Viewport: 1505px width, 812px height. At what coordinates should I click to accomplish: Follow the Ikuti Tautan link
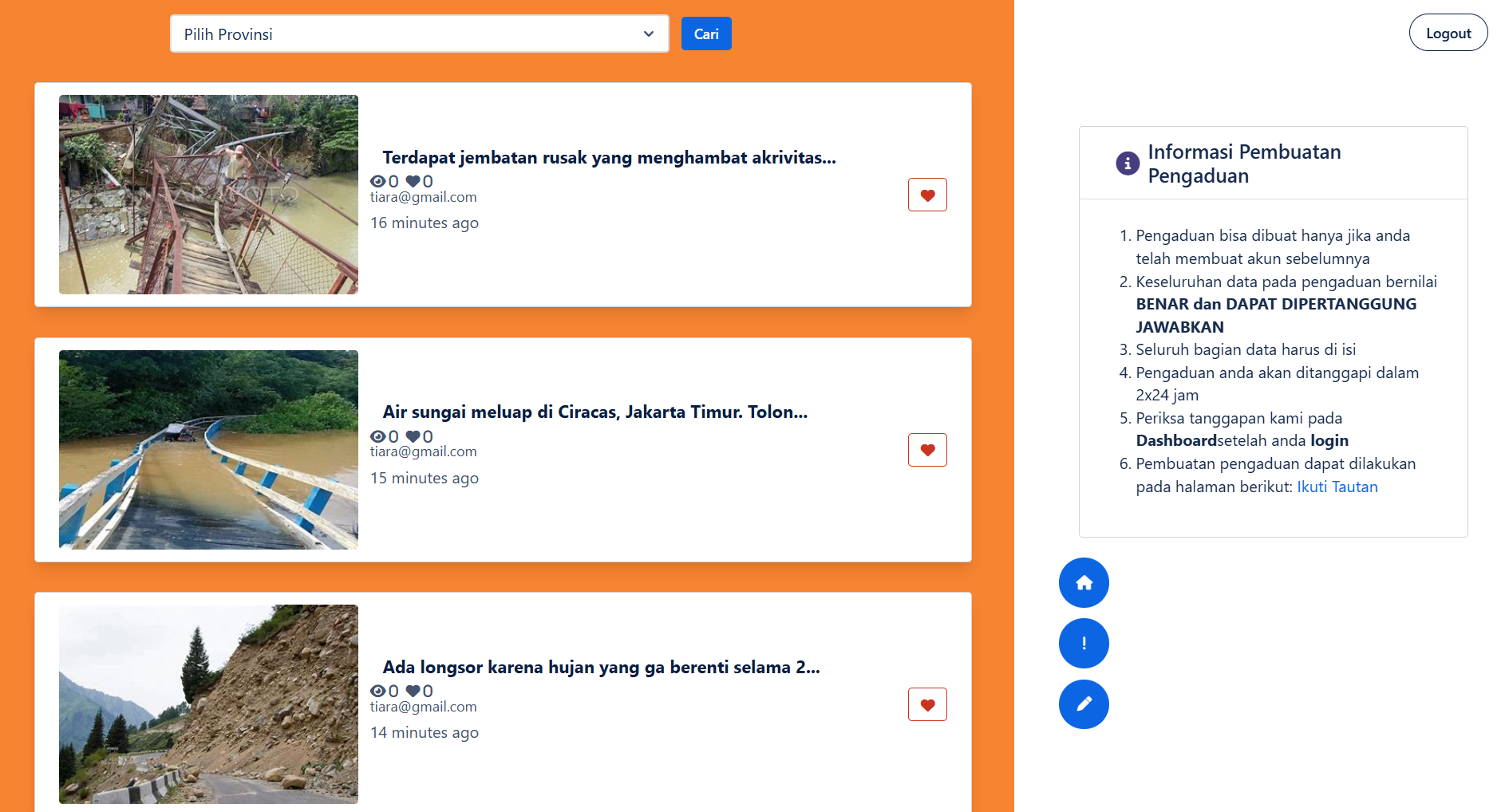[1337, 487]
